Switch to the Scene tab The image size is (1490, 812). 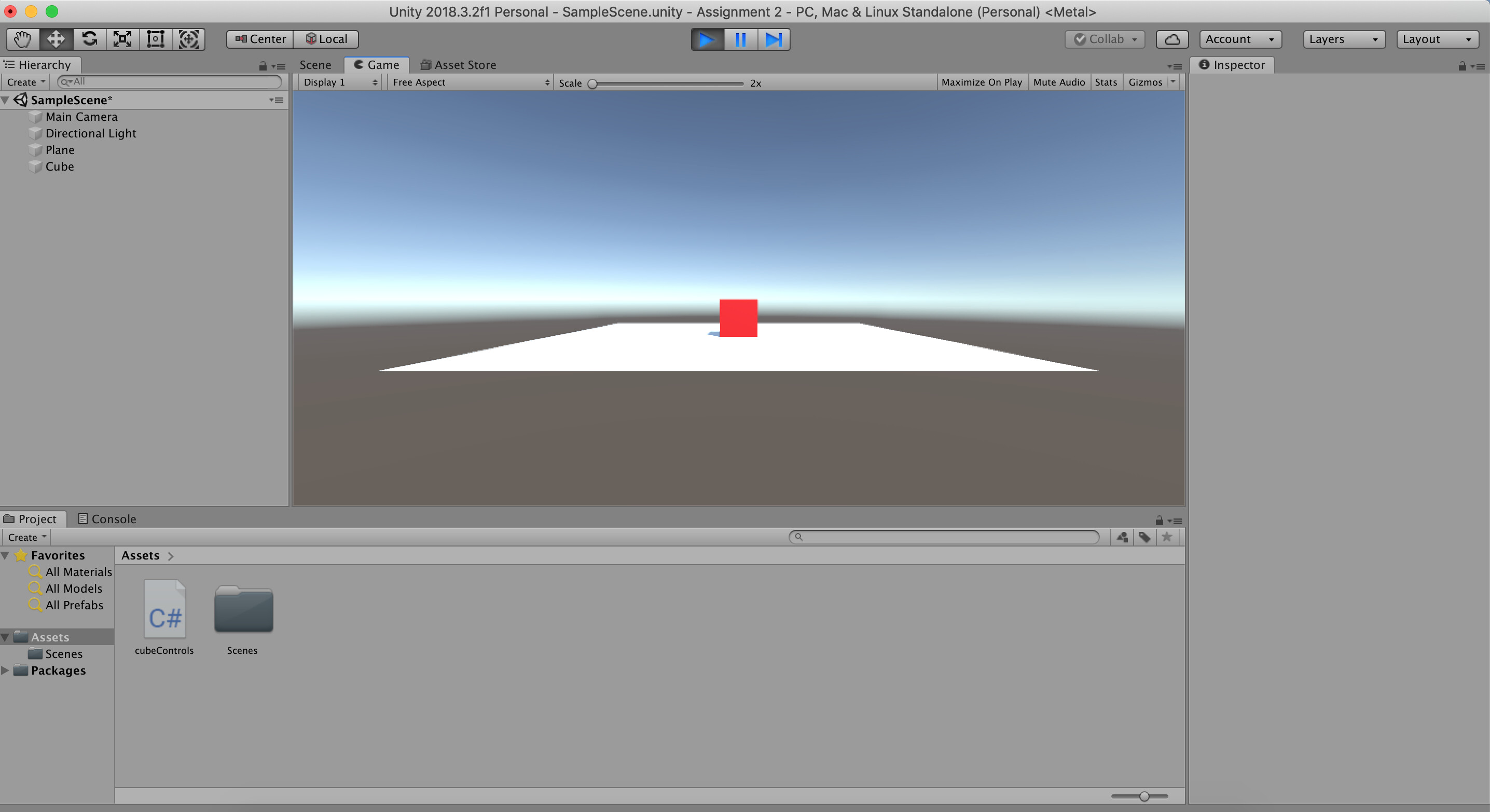315,65
